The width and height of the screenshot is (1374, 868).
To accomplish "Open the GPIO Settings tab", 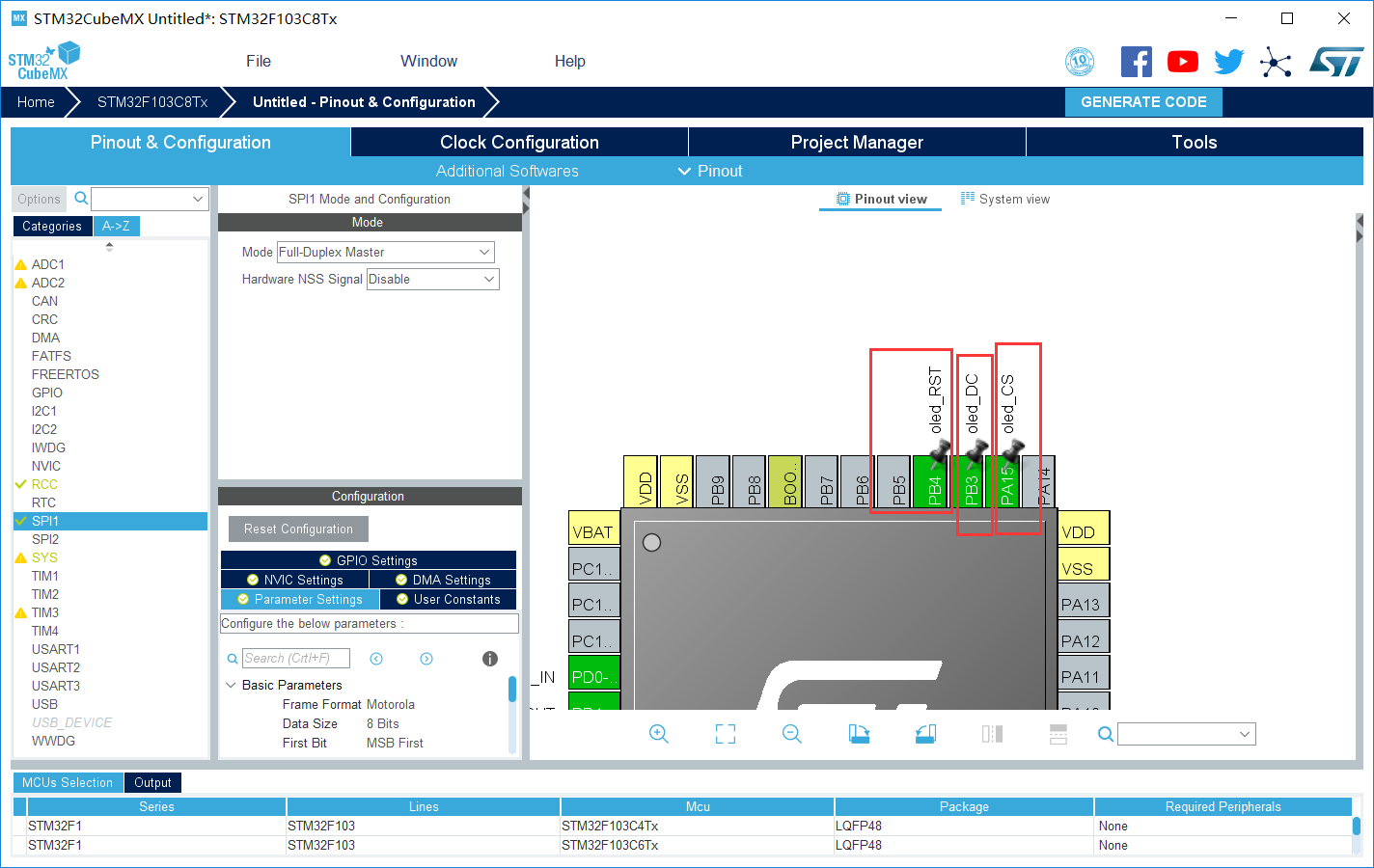I will 369,560.
